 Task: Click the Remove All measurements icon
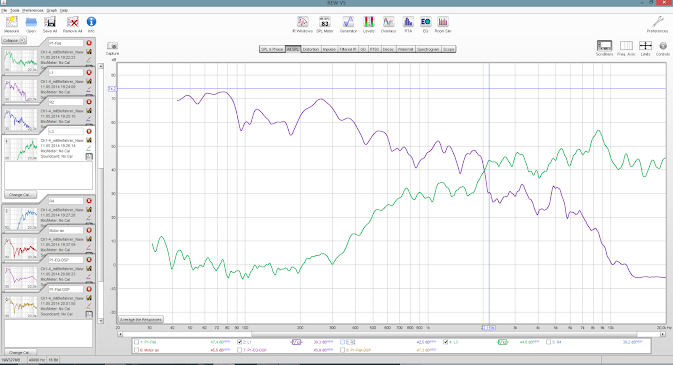point(73,24)
